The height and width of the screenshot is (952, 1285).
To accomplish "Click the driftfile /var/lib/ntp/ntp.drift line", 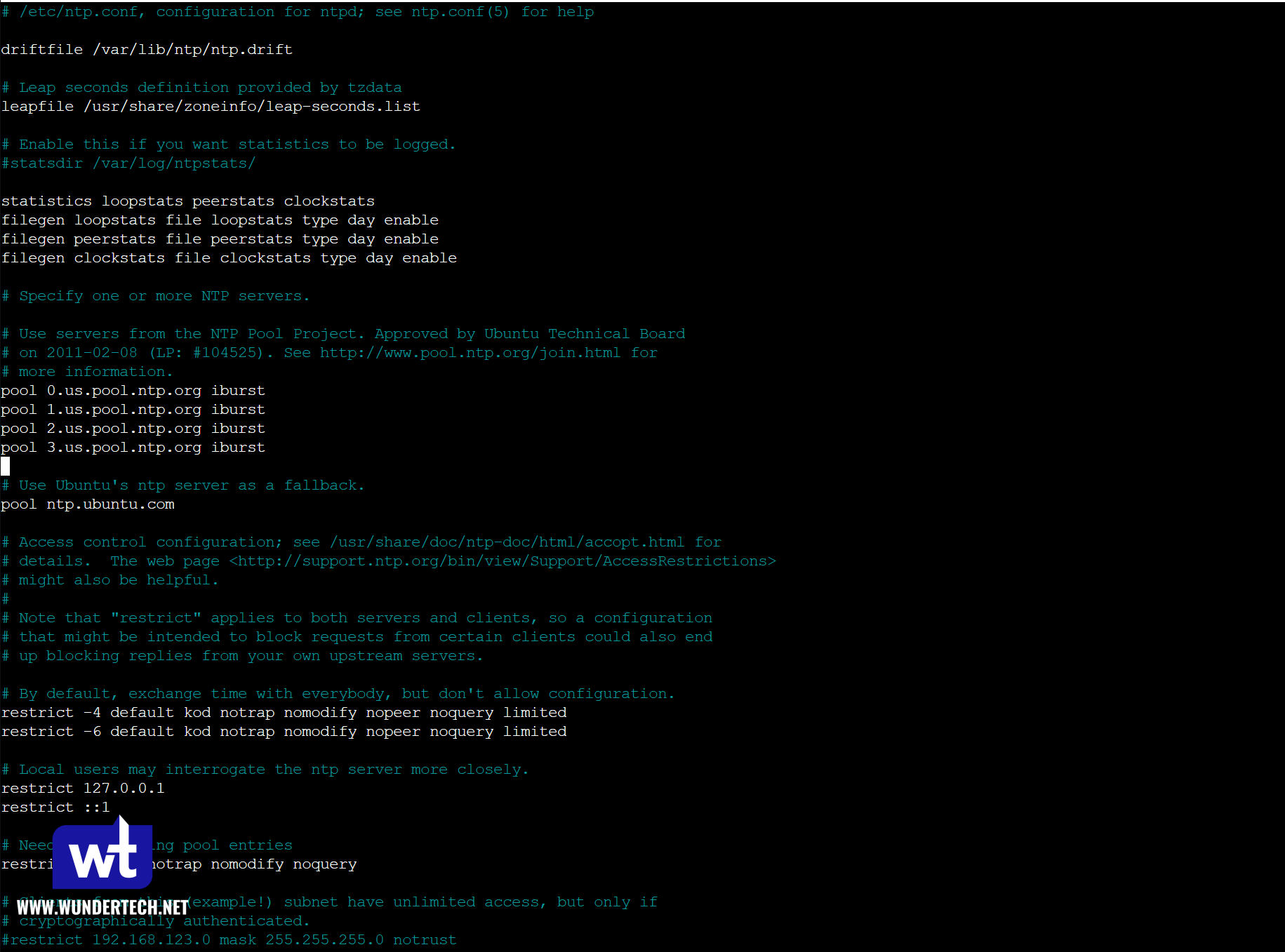I will coord(147,50).
